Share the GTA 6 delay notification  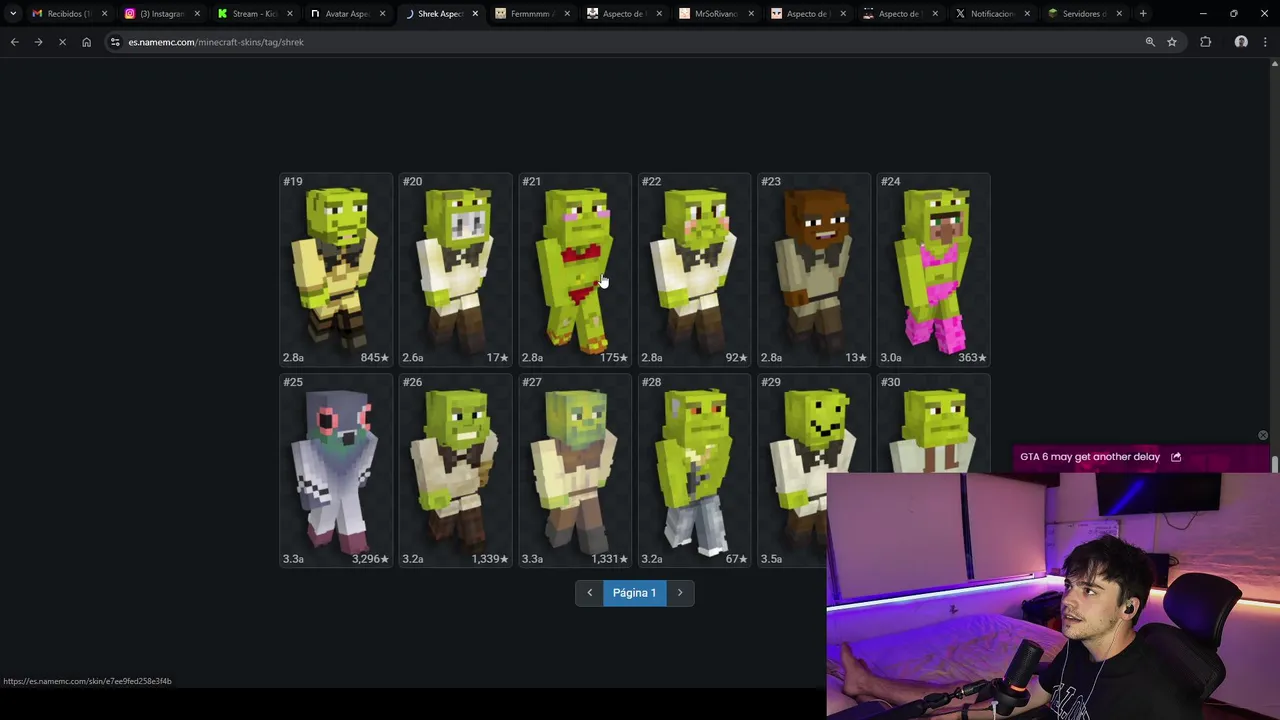(x=1176, y=457)
